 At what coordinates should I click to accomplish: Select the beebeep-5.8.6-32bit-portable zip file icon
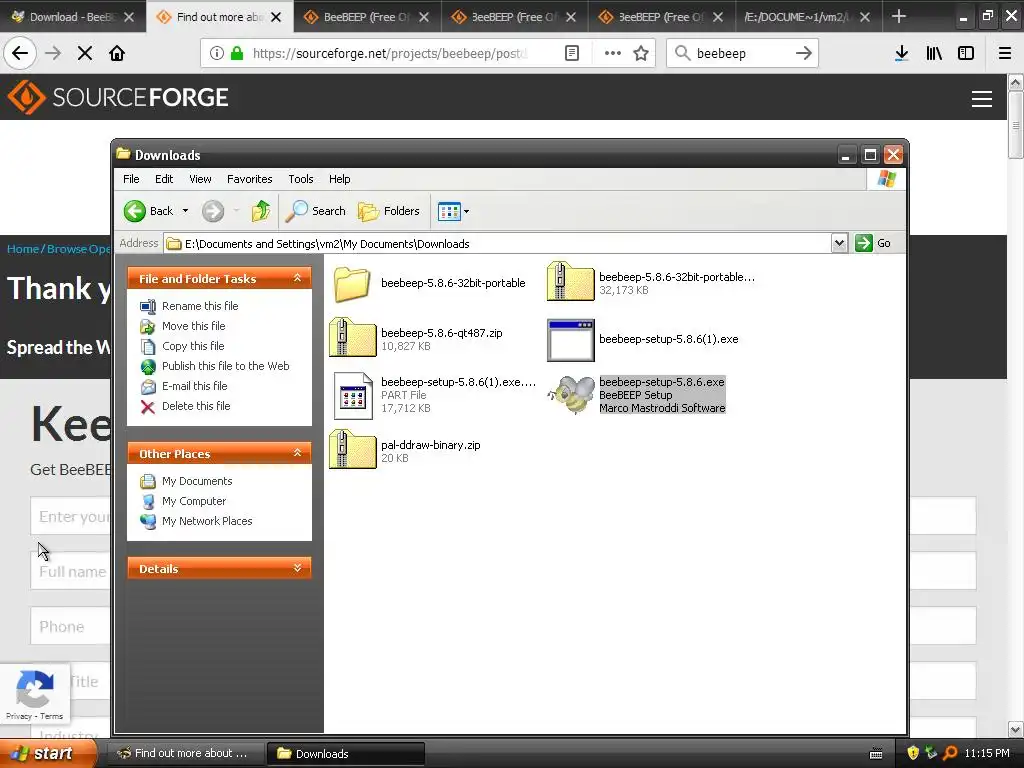pyautogui.click(x=570, y=282)
